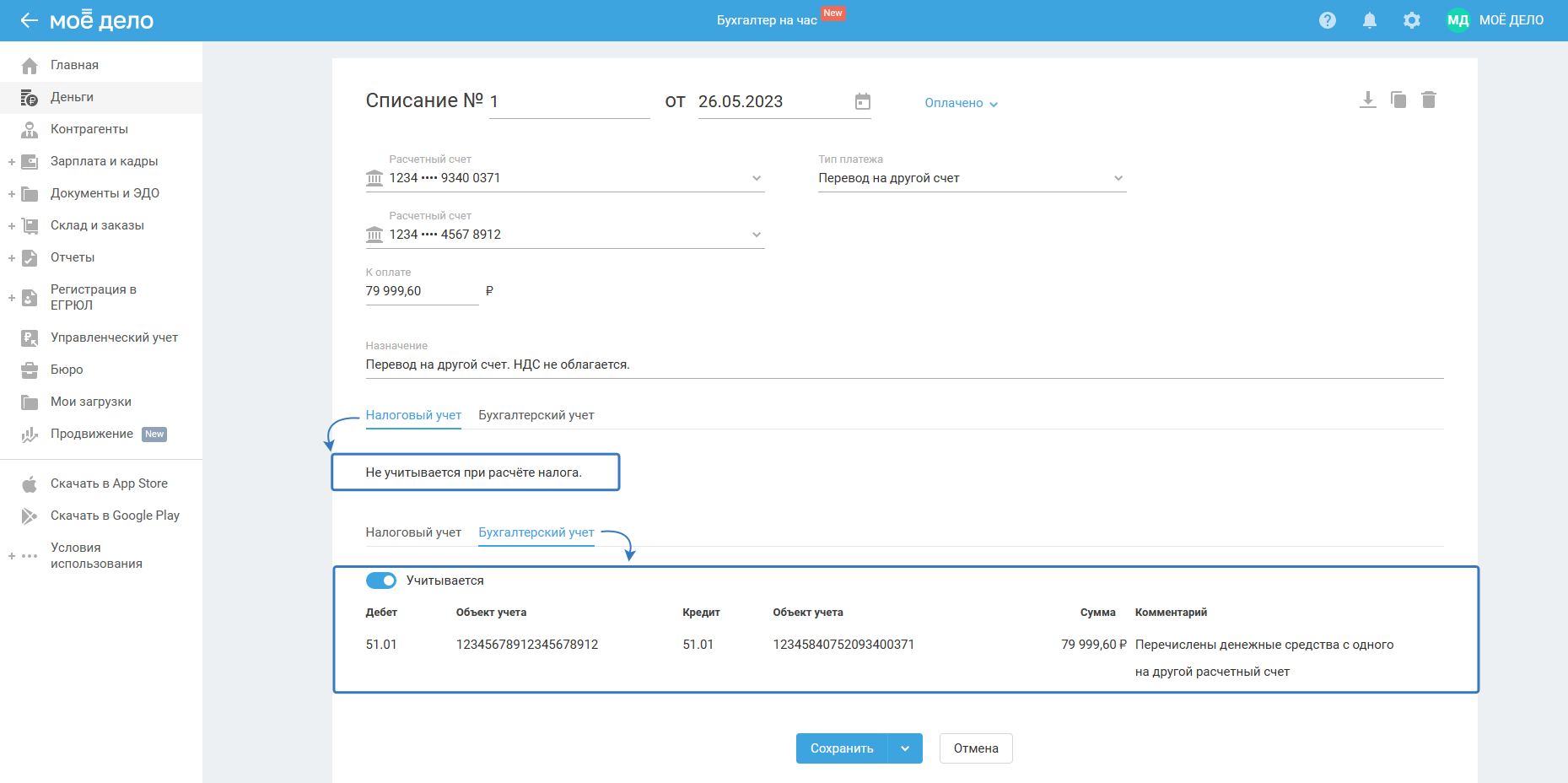
Task: Click the copy document icon
Action: click(x=1398, y=100)
